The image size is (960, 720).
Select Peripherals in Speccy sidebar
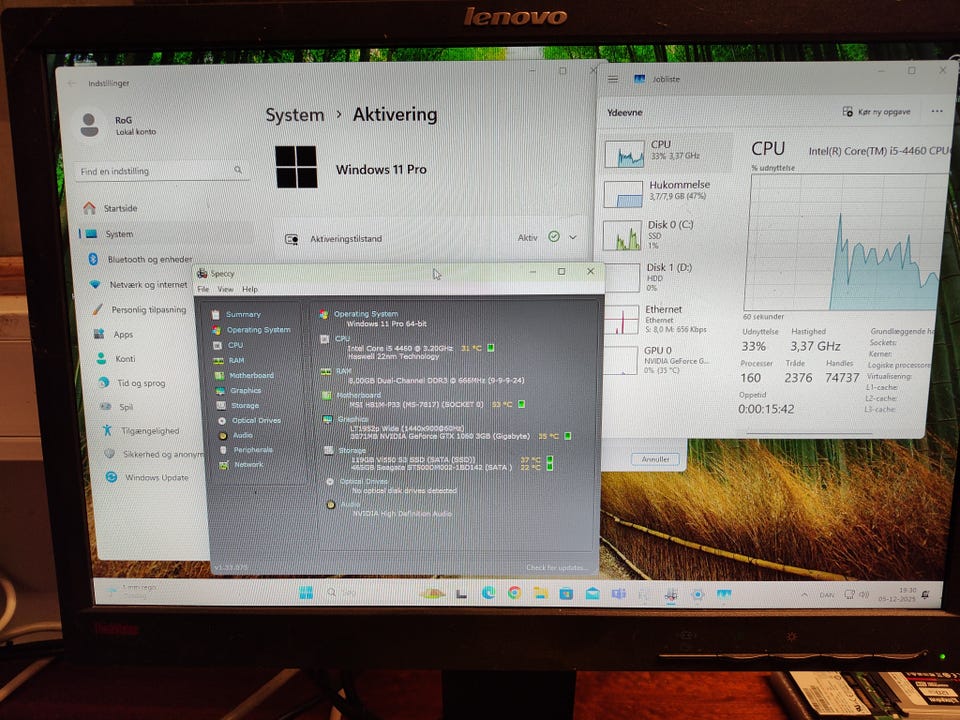[x=252, y=449]
